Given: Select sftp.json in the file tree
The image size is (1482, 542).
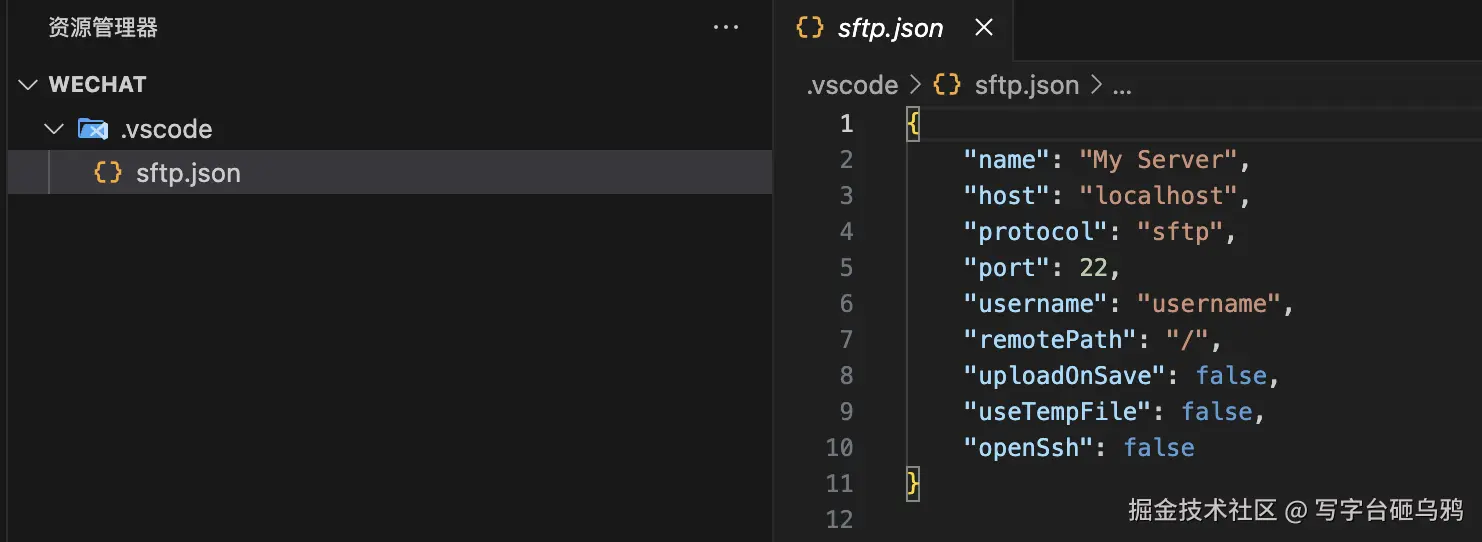Looking at the screenshot, I should [188, 173].
